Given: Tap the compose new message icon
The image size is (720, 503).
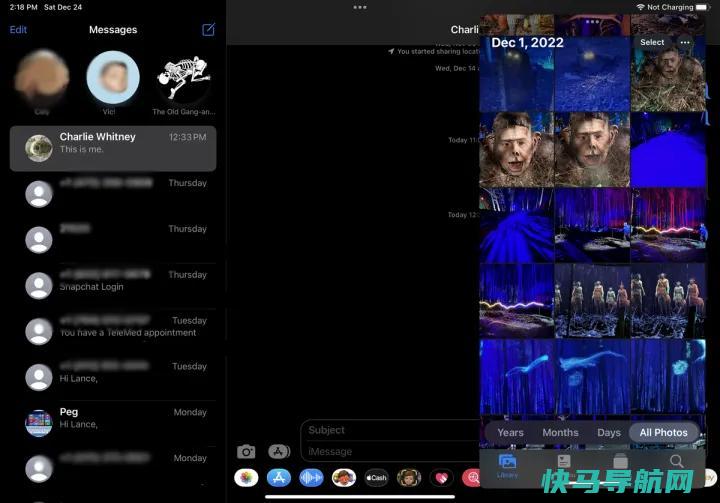Looking at the screenshot, I should click(208, 29).
